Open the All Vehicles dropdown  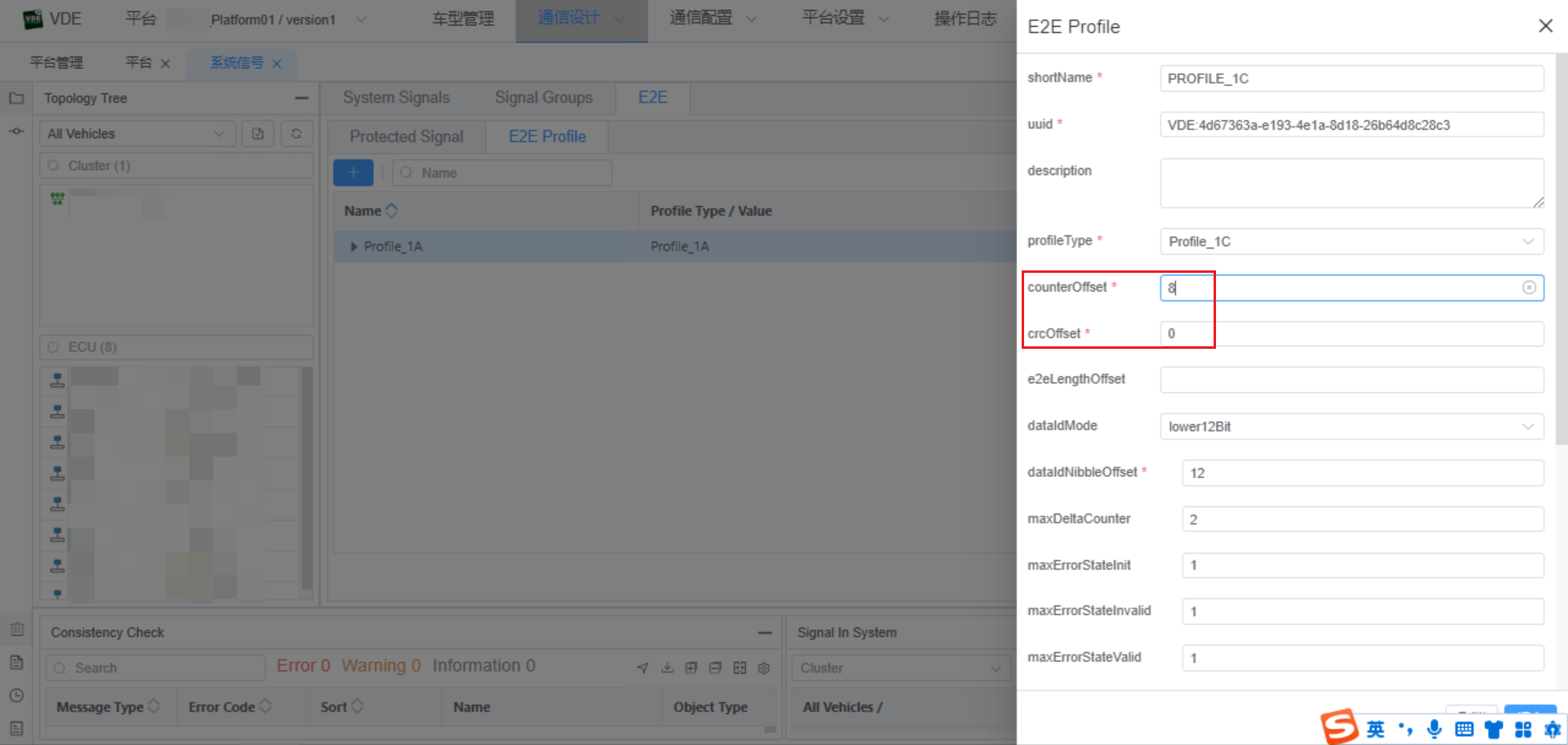pos(137,134)
